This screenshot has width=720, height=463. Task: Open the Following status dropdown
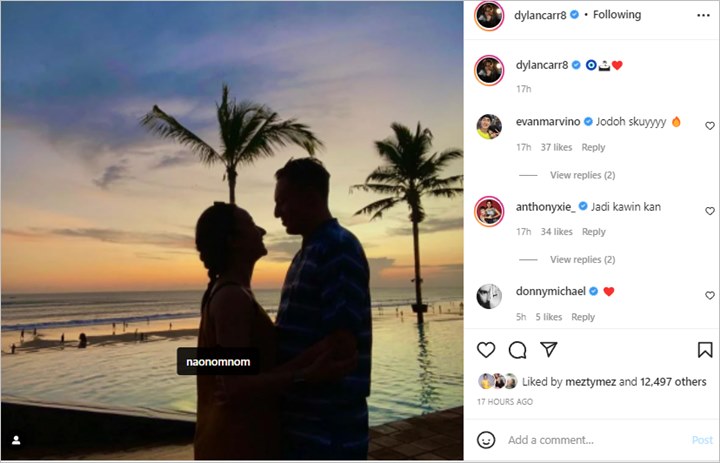617,15
